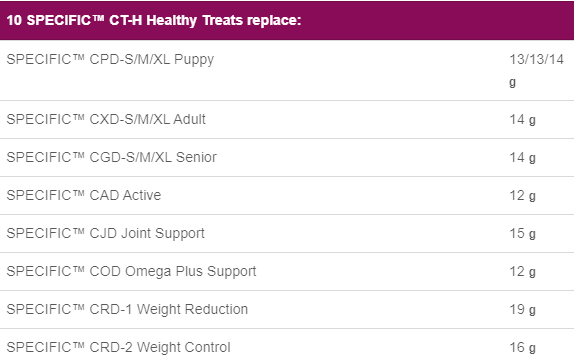Screen dimensions: 574x364
Task: Click the 16 g value for Weight Control
Action: [522, 348]
